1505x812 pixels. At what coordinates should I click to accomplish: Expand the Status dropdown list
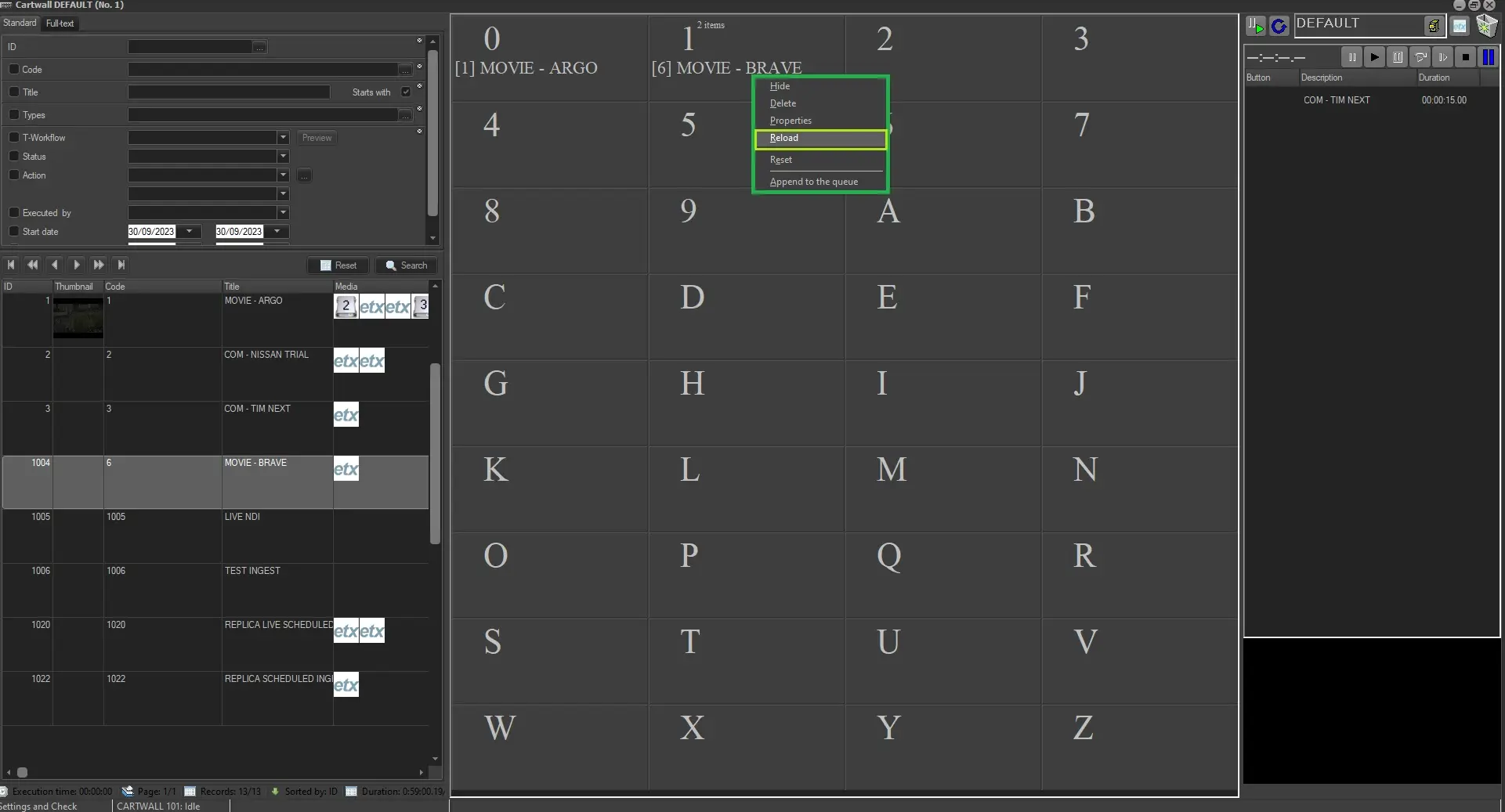click(x=283, y=157)
